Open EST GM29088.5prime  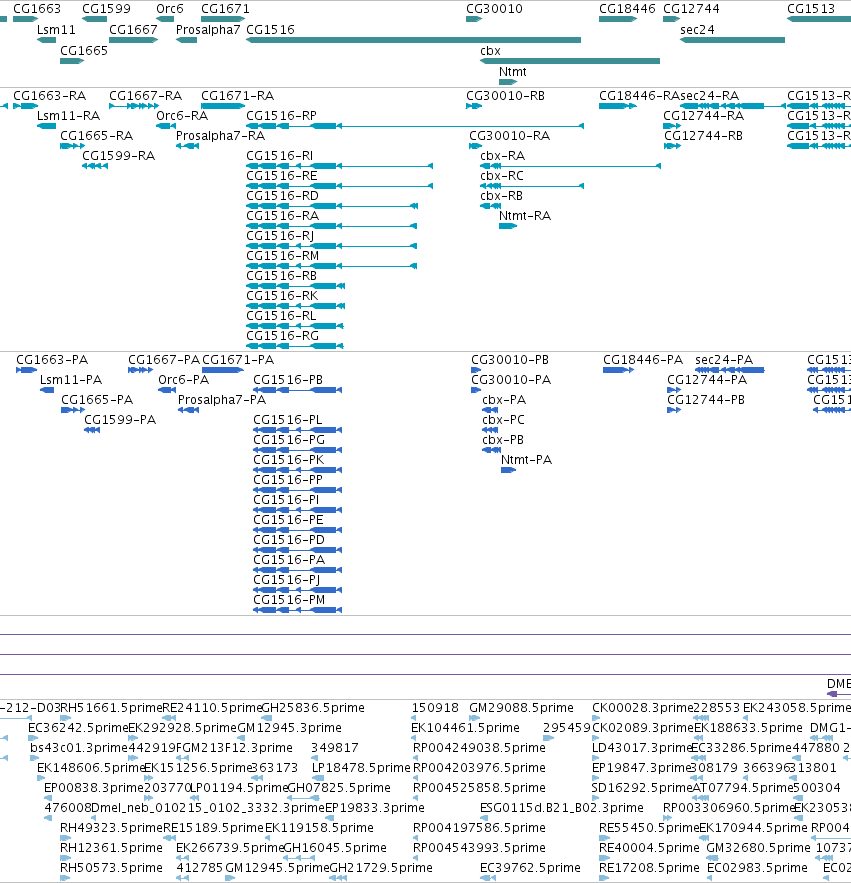pos(474,718)
